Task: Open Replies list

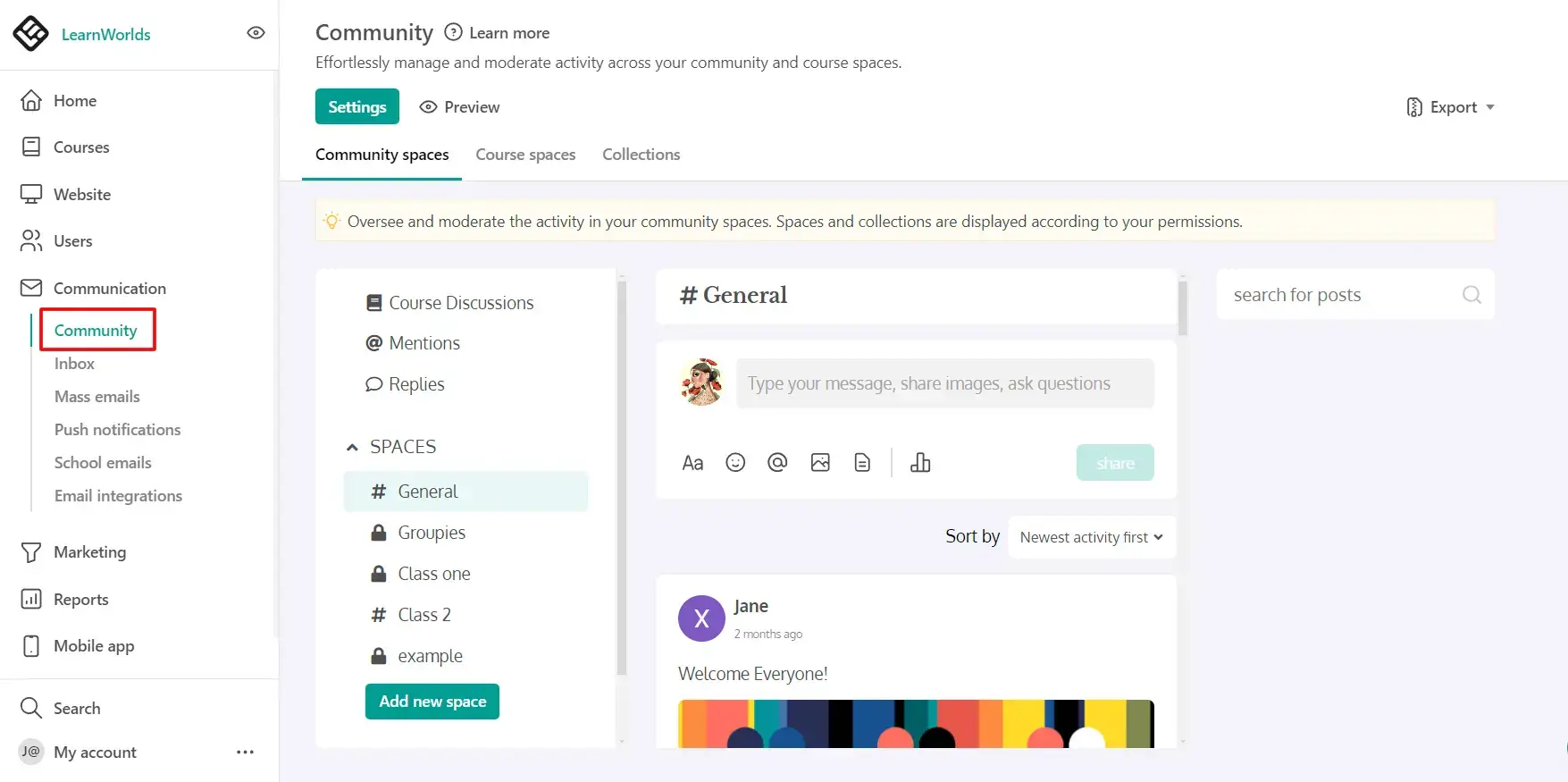Action: (405, 384)
